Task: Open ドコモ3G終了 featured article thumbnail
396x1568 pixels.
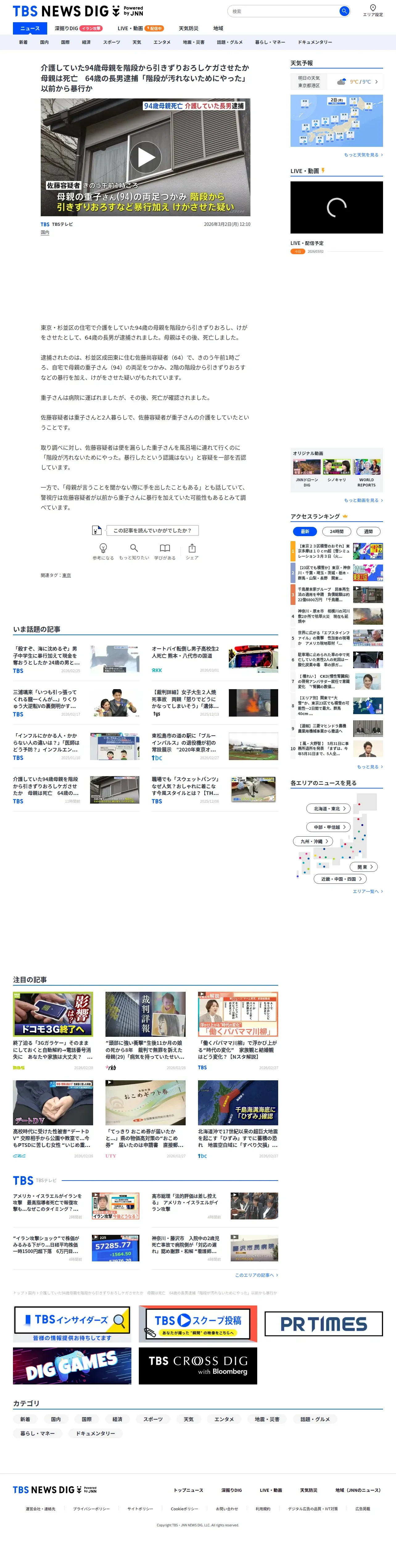Action: [53, 1015]
